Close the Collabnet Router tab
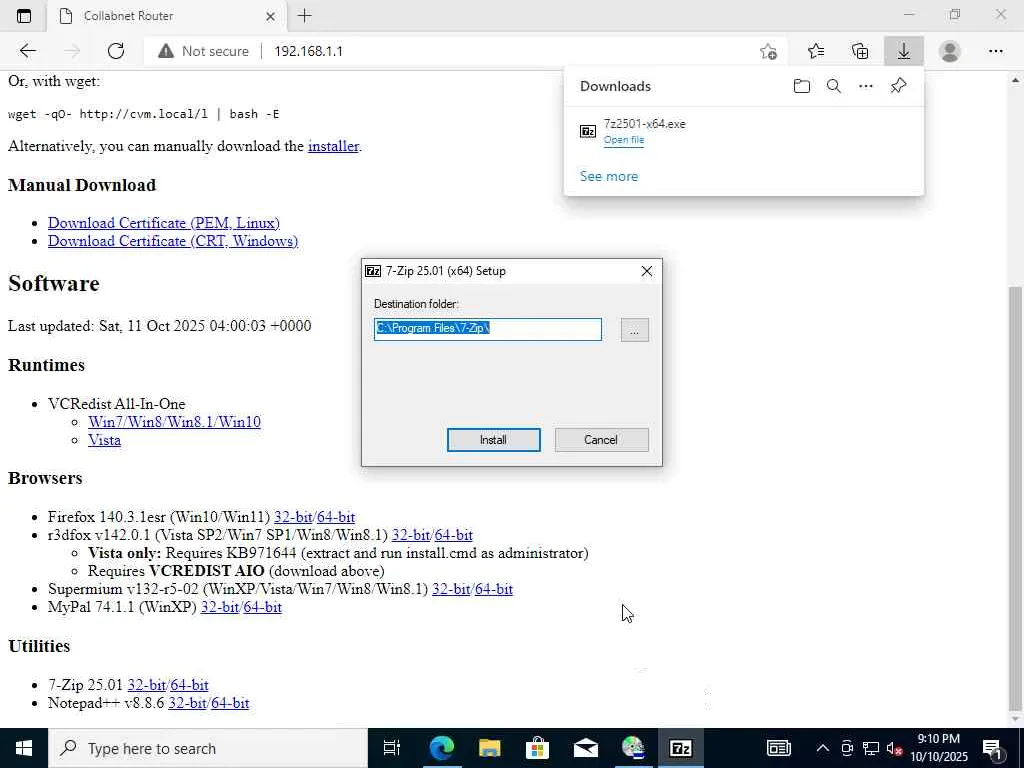1024x768 pixels. click(x=270, y=16)
